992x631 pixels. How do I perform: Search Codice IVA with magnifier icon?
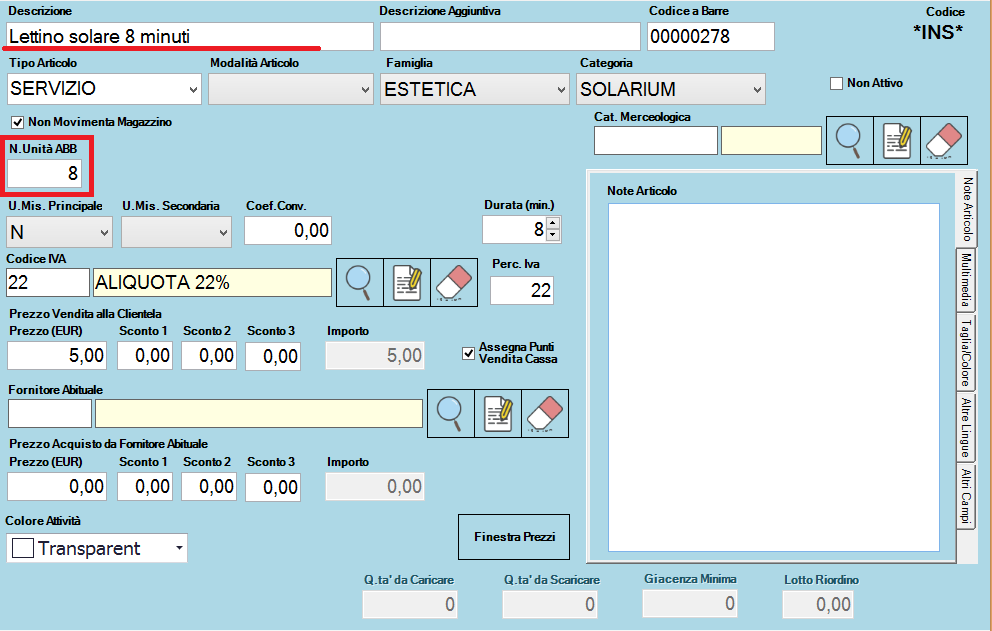click(359, 282)
